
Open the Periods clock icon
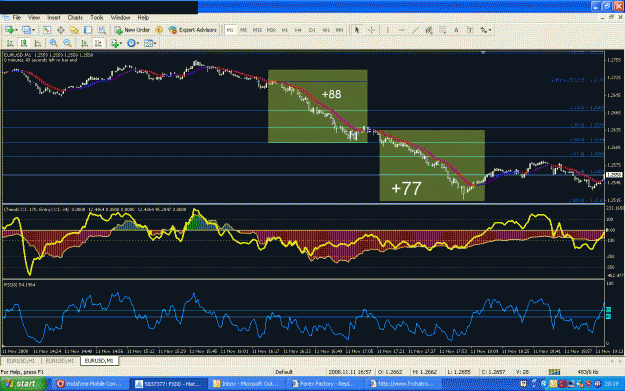coord(131,43)
